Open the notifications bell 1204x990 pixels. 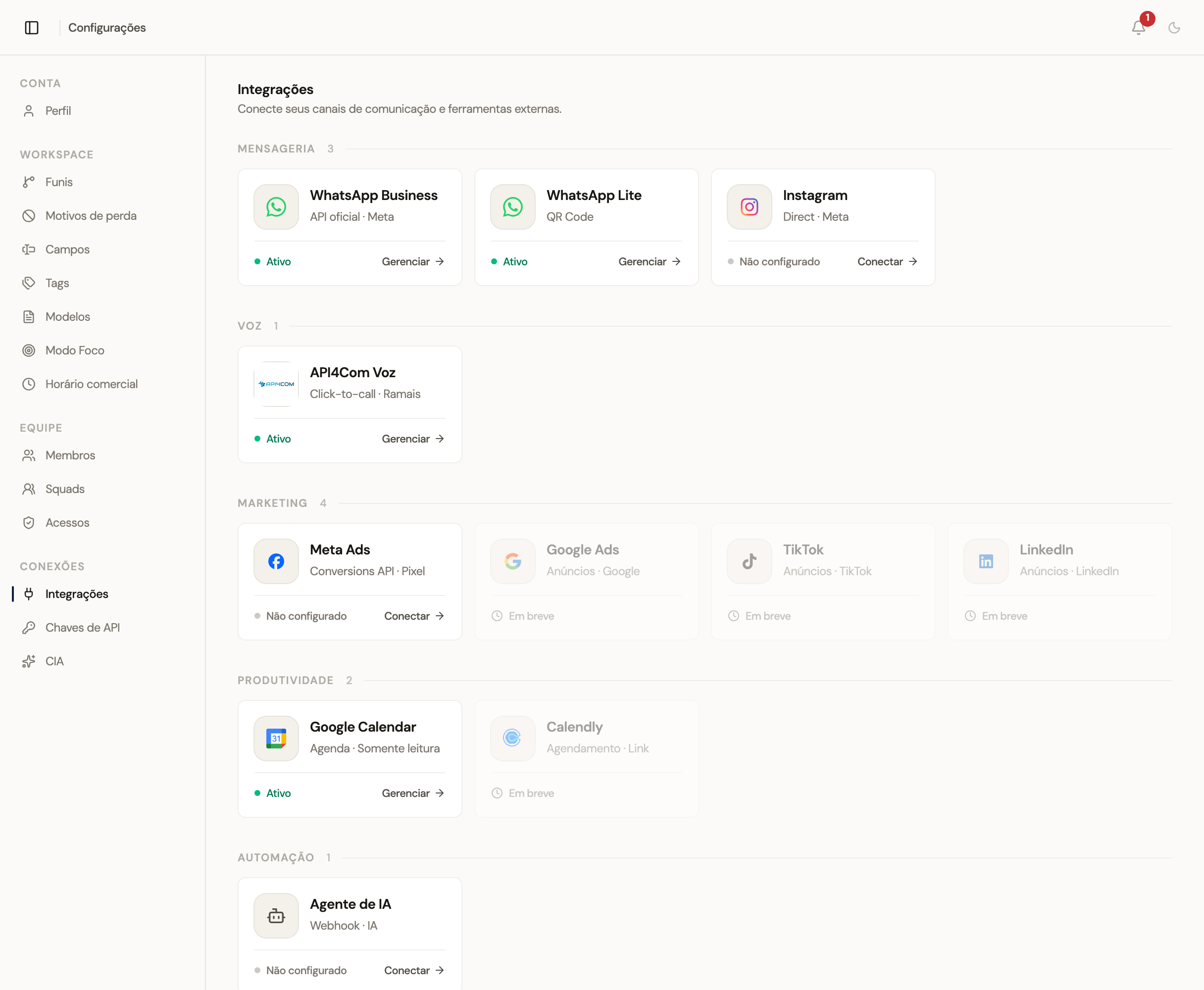pos(1139,27)
